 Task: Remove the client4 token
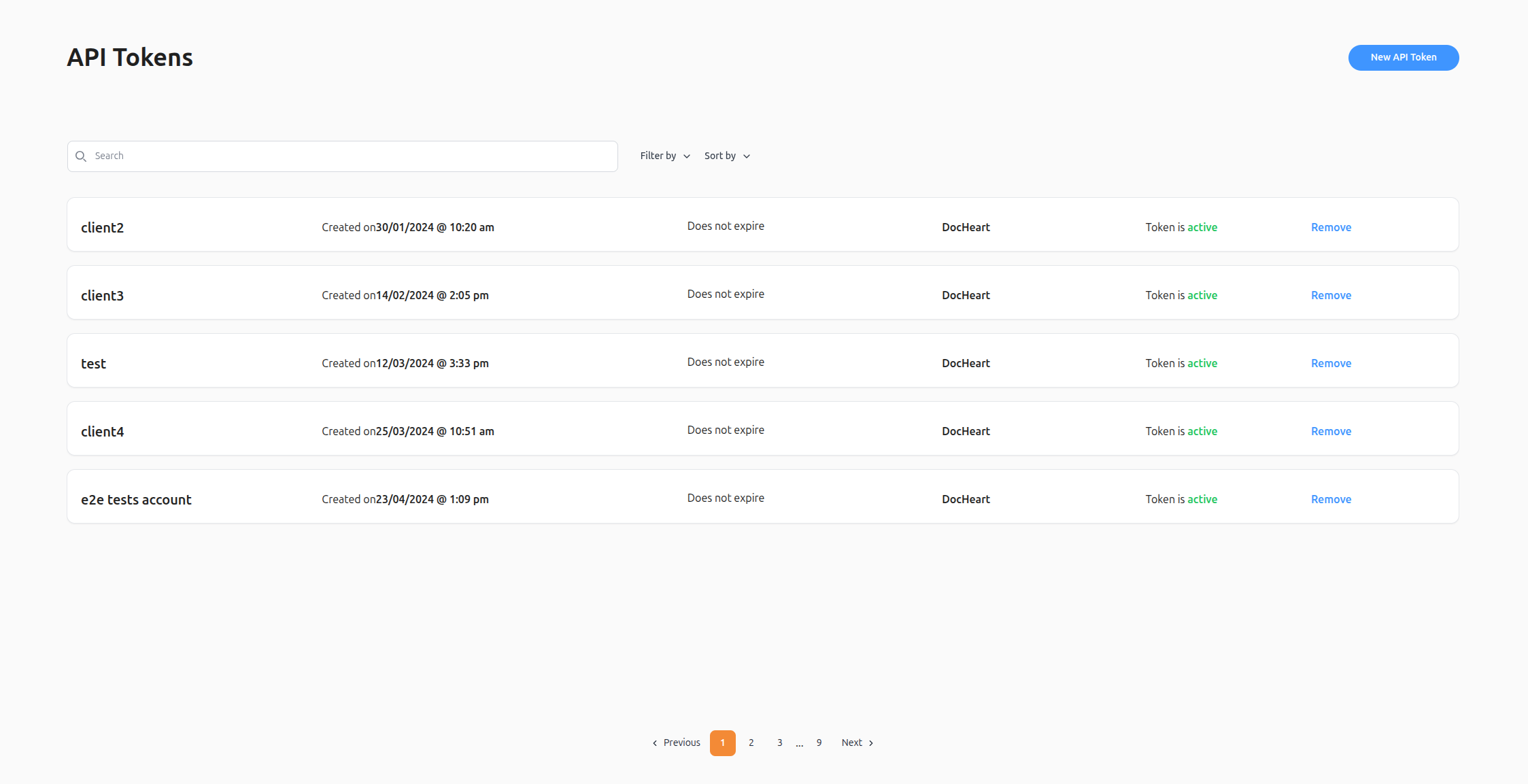pos(1331,431)
